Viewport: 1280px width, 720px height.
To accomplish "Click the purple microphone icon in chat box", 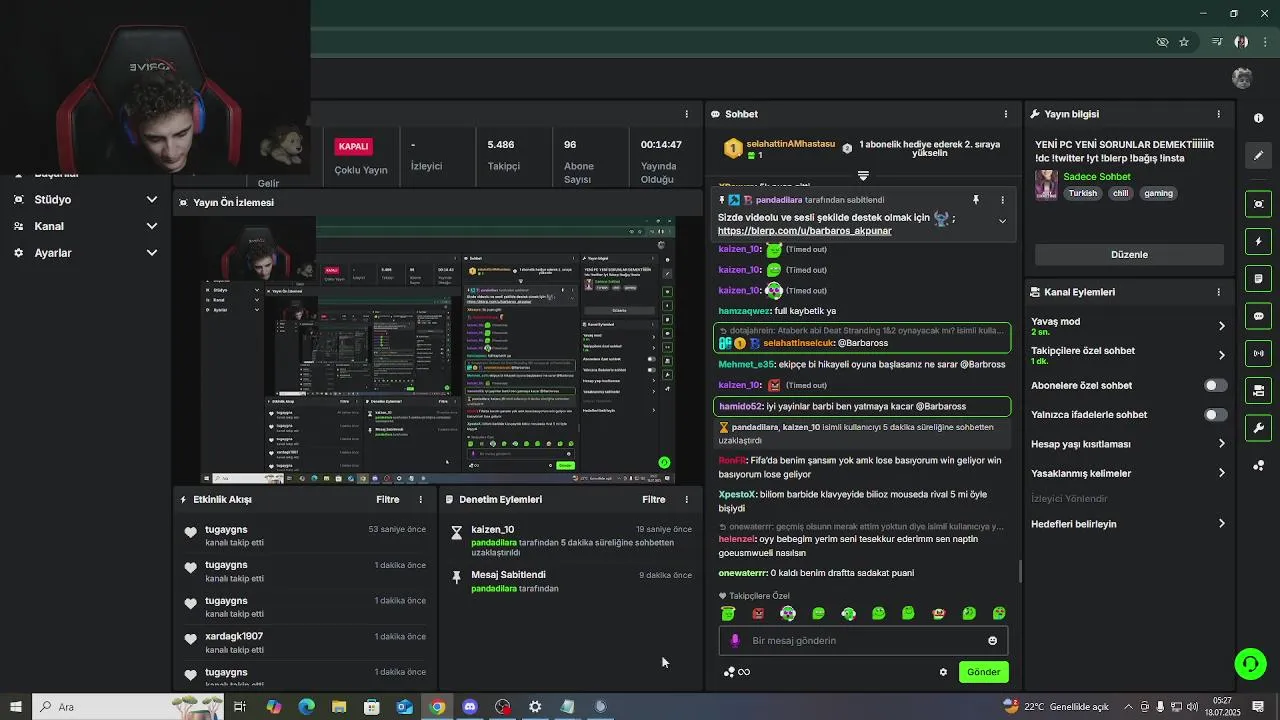I will [x=735, y=641].
